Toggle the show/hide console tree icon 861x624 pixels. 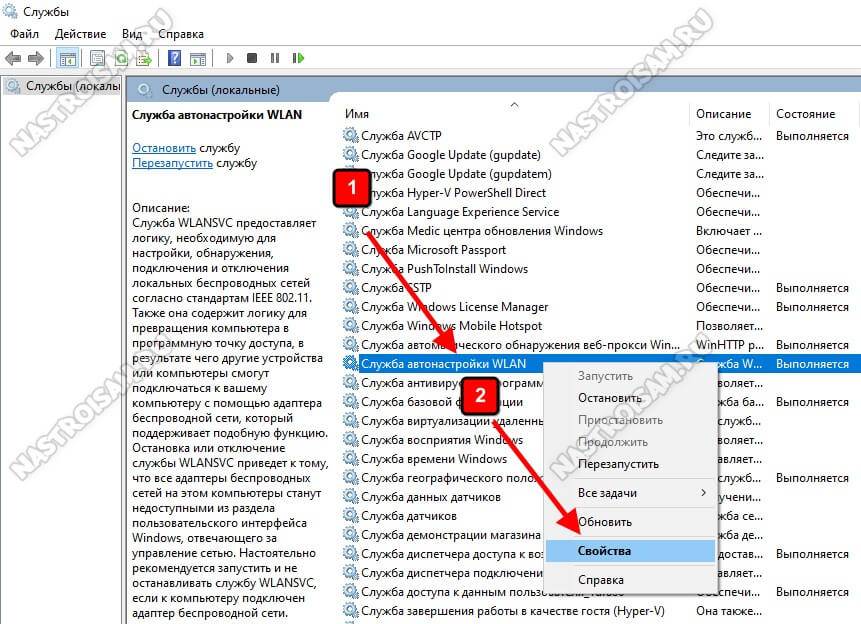pyautogui.click(x=68, y=58)
